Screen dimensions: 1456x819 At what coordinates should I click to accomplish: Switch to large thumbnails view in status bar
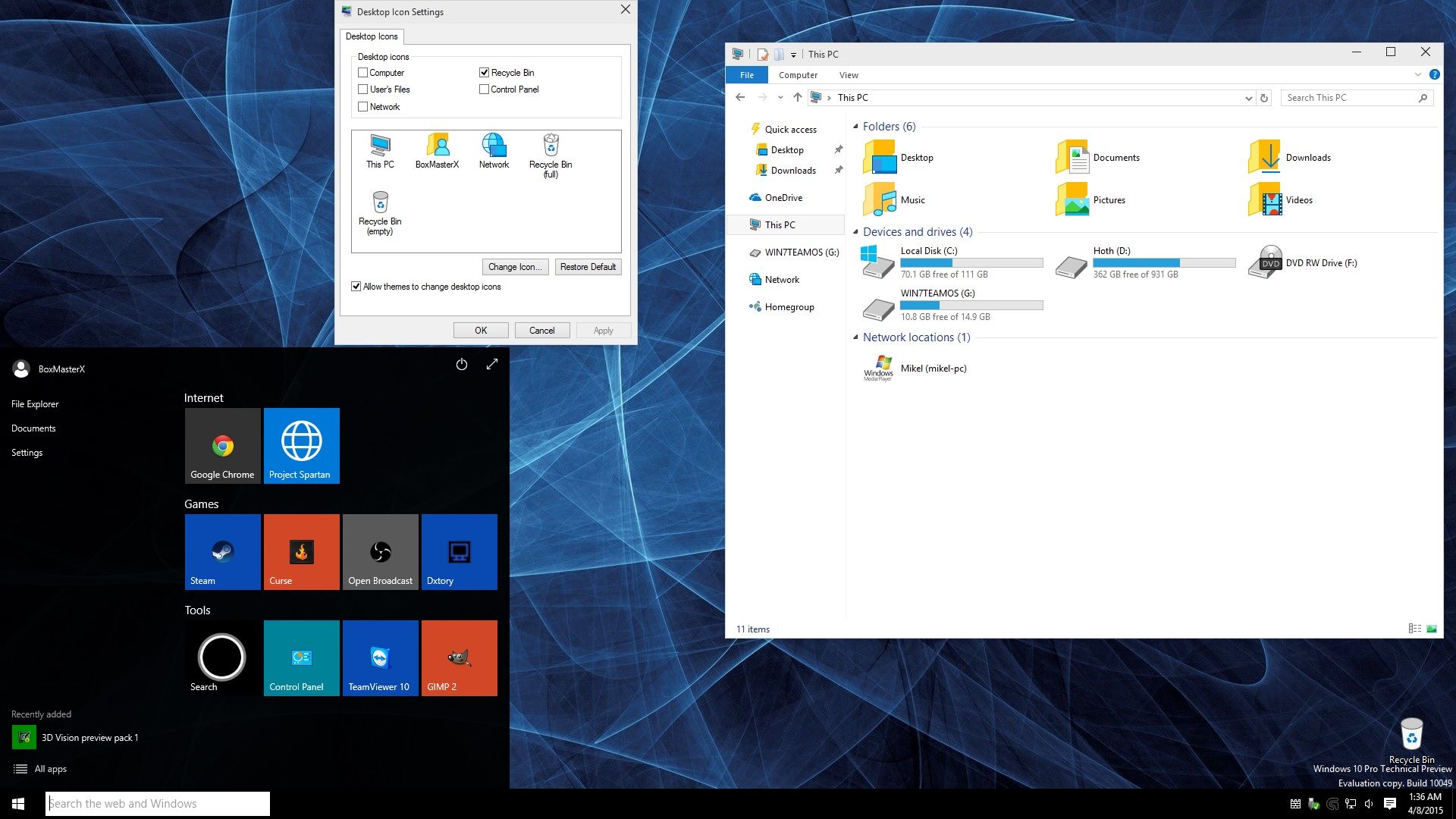(1432, 628)
